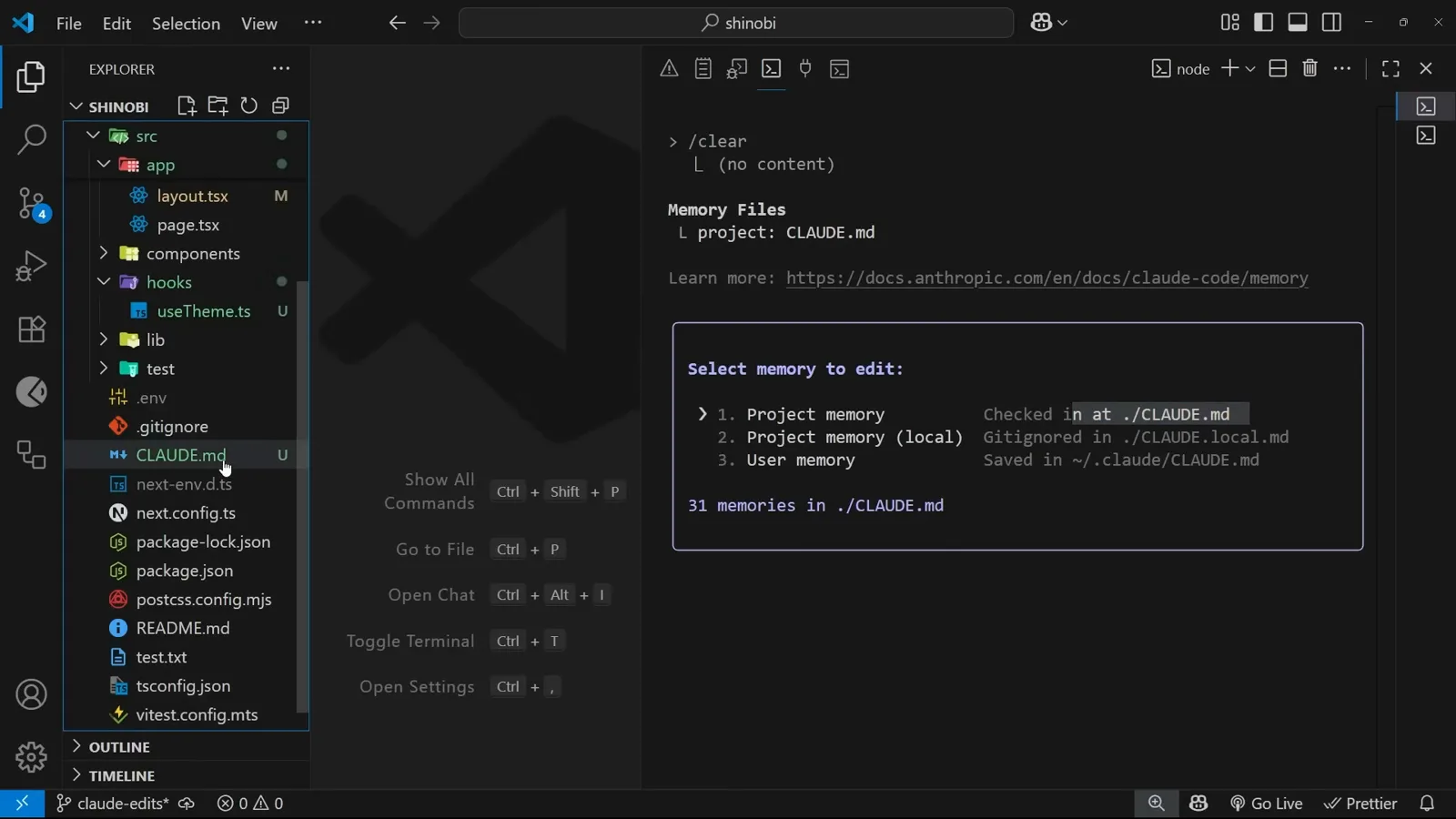Screen dimensions: 1456x819
Task: Toggle the secondary side bar
Action: coord(1331,23)
